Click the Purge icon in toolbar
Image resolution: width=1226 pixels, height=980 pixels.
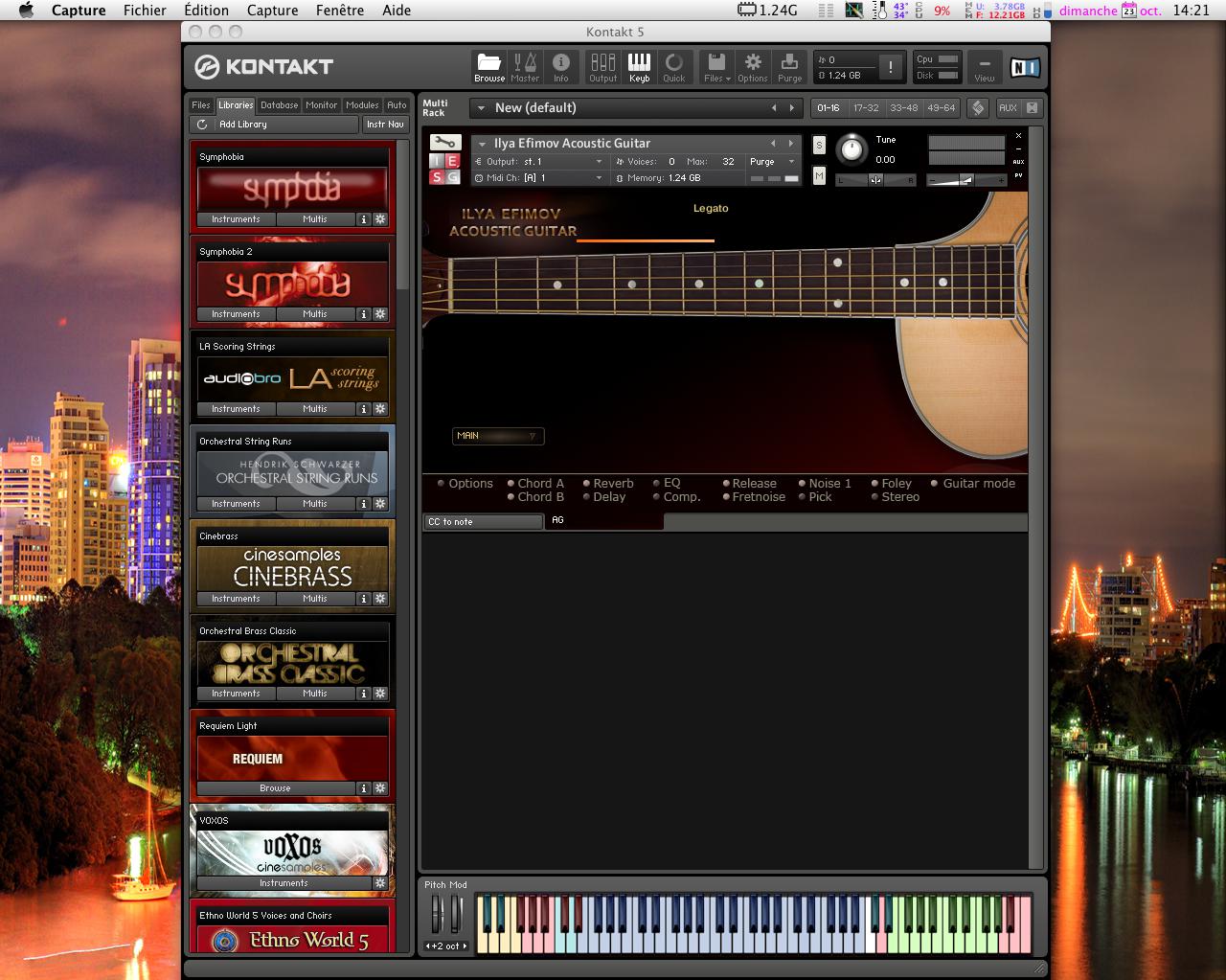(789, 67)
